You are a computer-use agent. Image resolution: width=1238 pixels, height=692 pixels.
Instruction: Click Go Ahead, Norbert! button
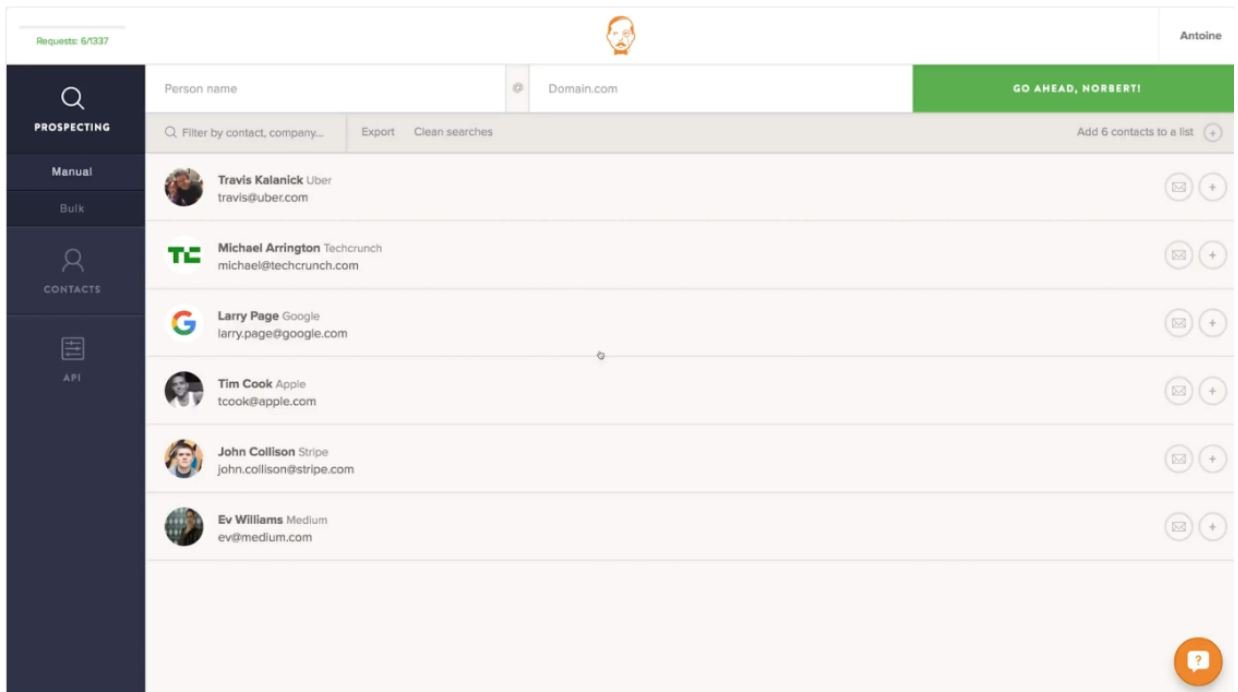point(1073,89)
